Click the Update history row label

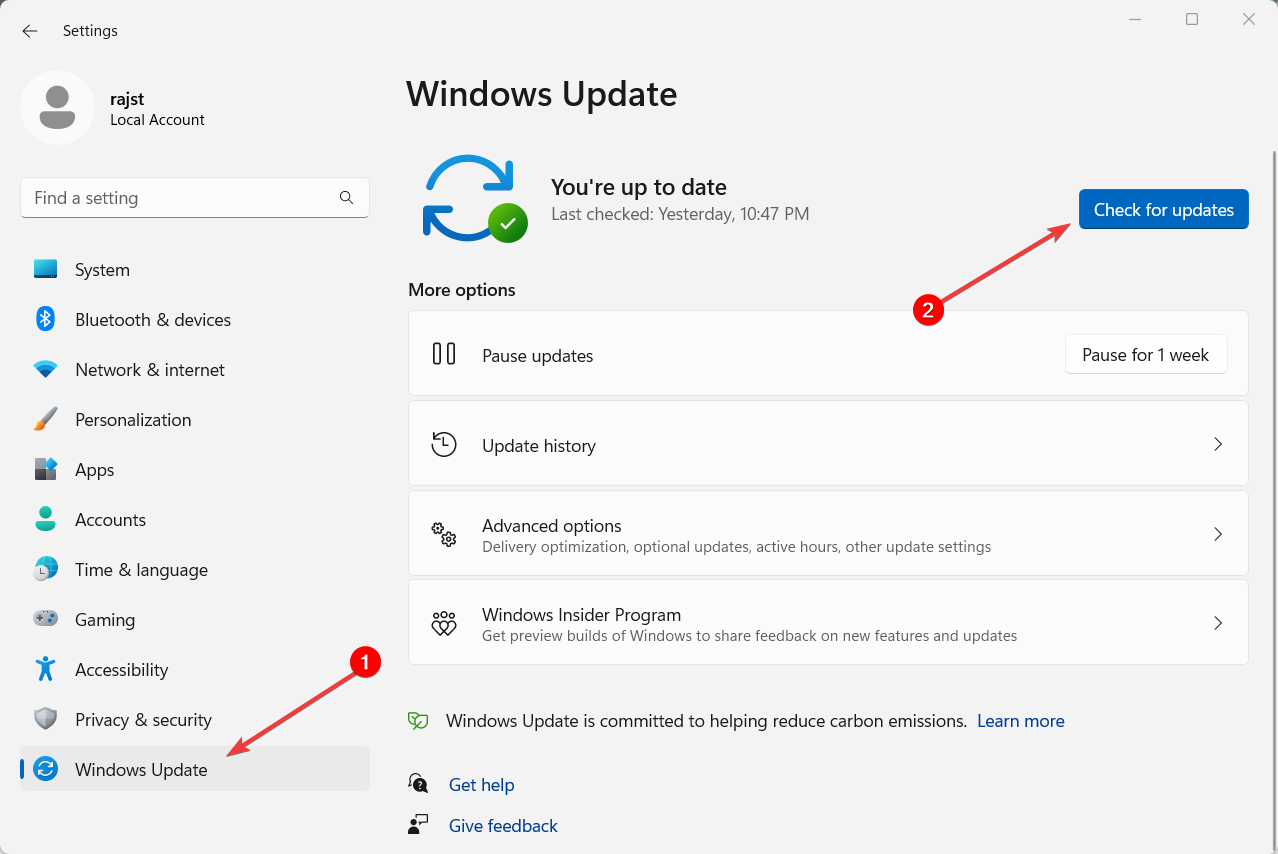tap(539, 446)
